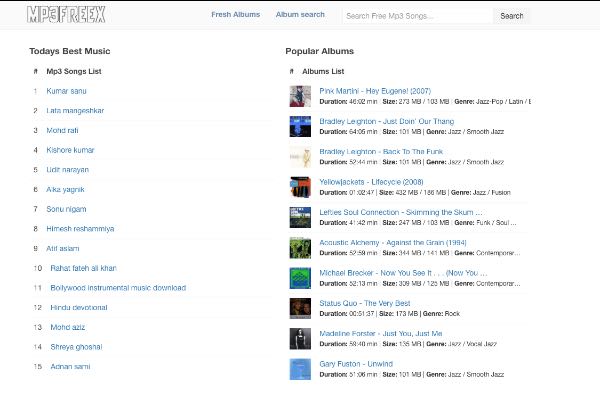Select Shreya ghoshal songs link
The width and height of the screenshot is (600, 407).
74,347
